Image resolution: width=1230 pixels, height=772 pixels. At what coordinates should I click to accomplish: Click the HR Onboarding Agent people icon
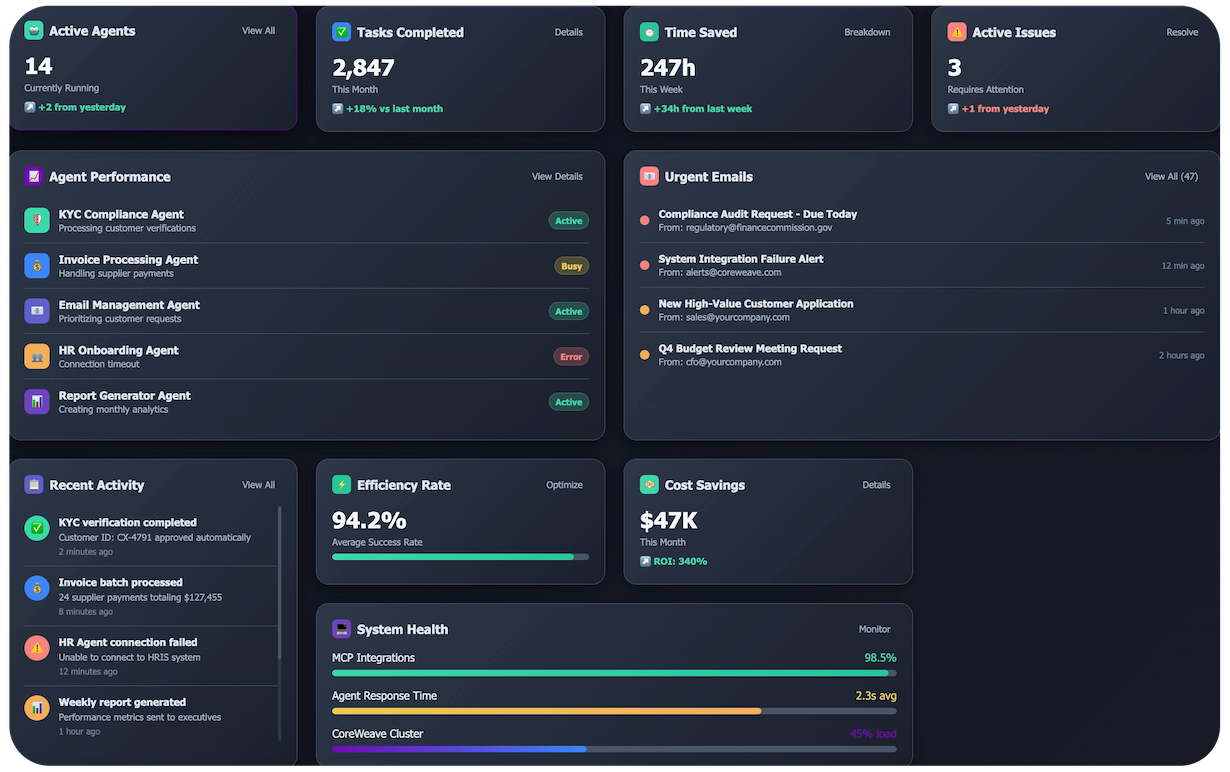click(37, 356)
